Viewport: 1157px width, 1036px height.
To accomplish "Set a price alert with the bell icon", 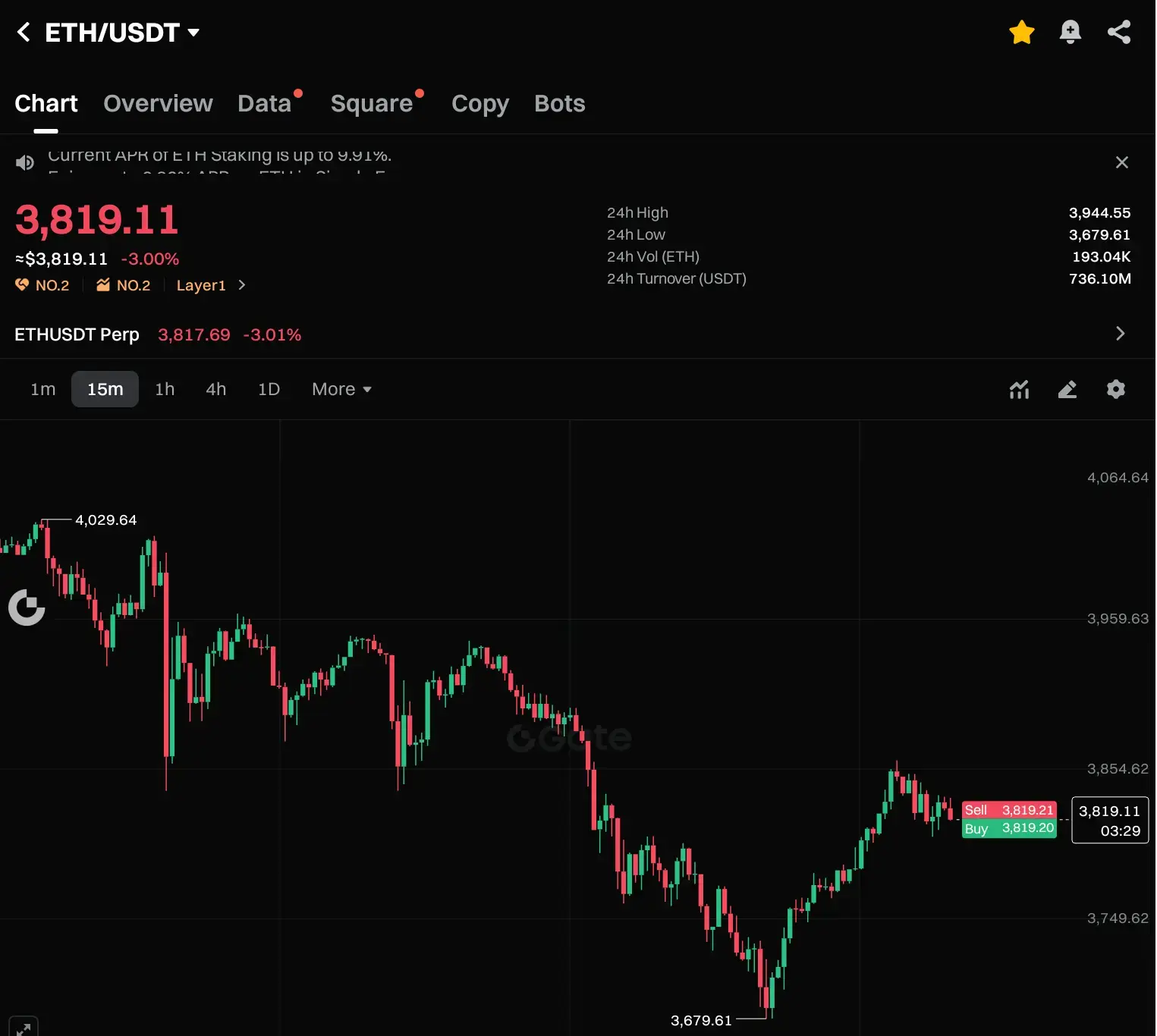I will (1070, 32).
